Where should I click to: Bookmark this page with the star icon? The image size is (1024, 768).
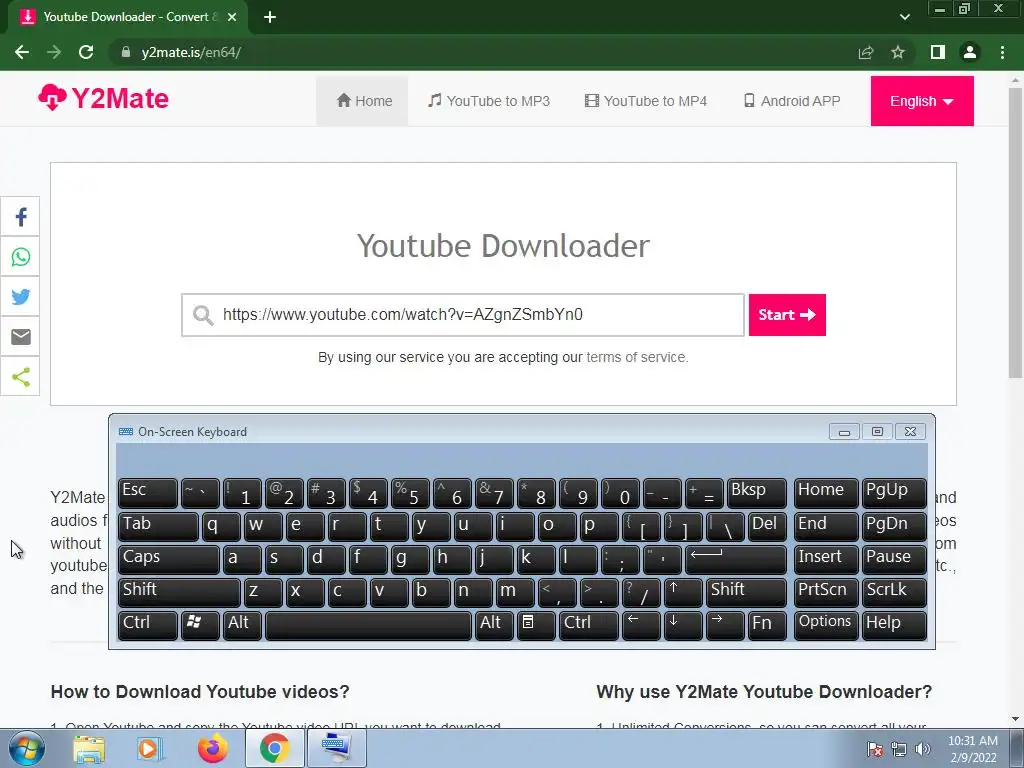[898, 52]
